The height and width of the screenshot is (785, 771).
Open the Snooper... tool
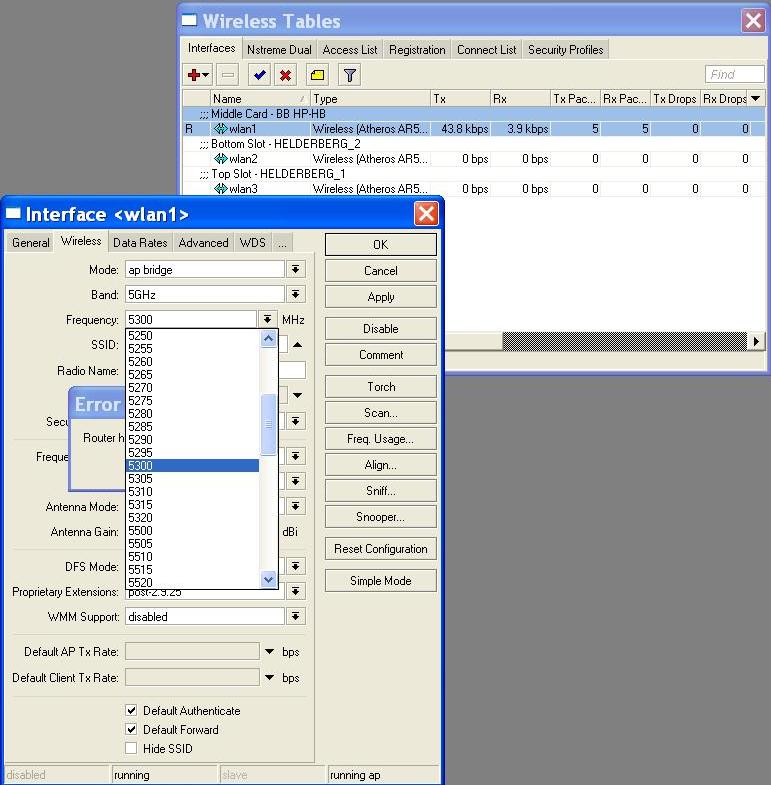tap(380, 517)
